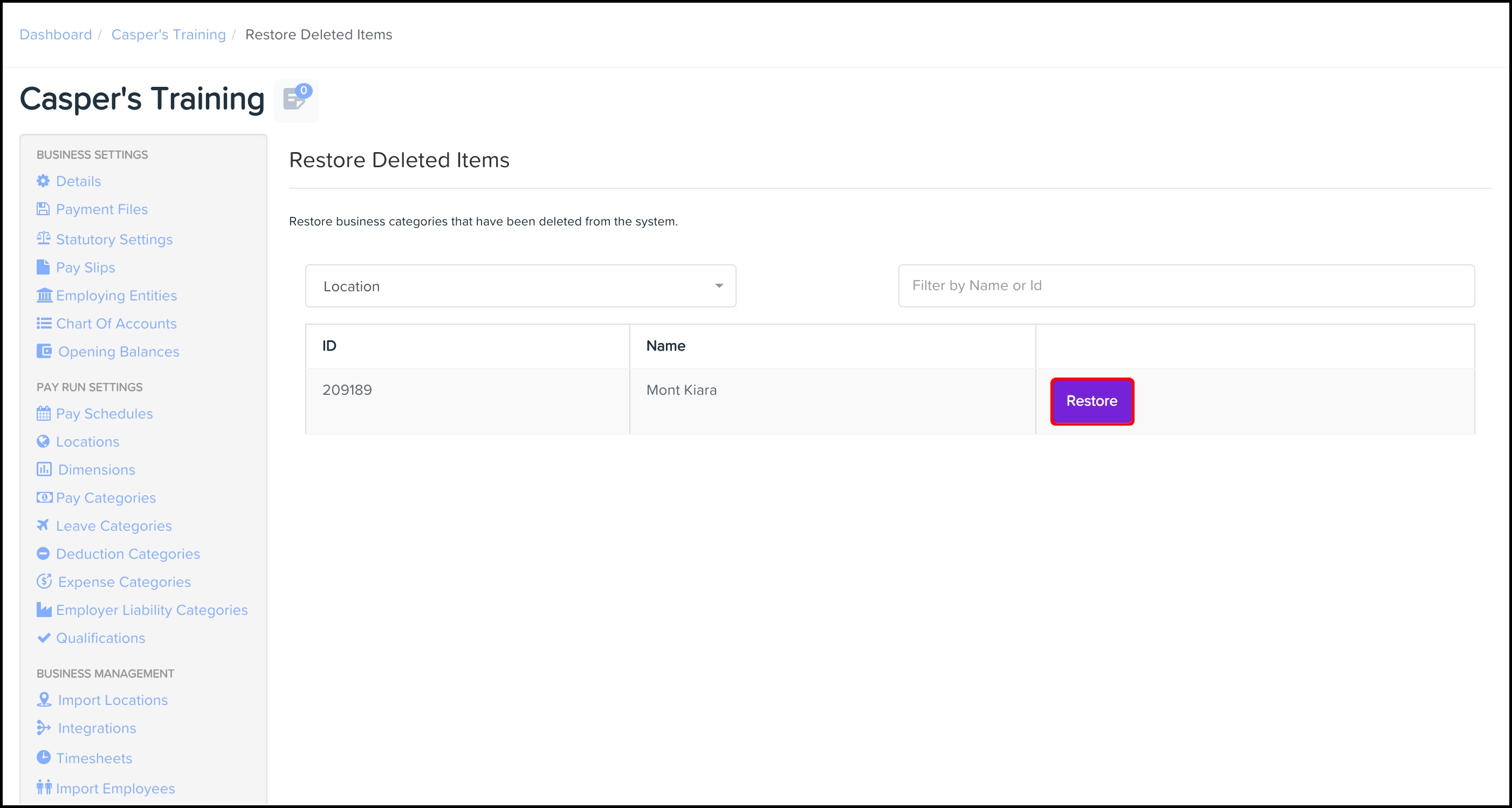Click the airplane icon for Leave Categories
Screen dimensions: 1512x808
44,525
